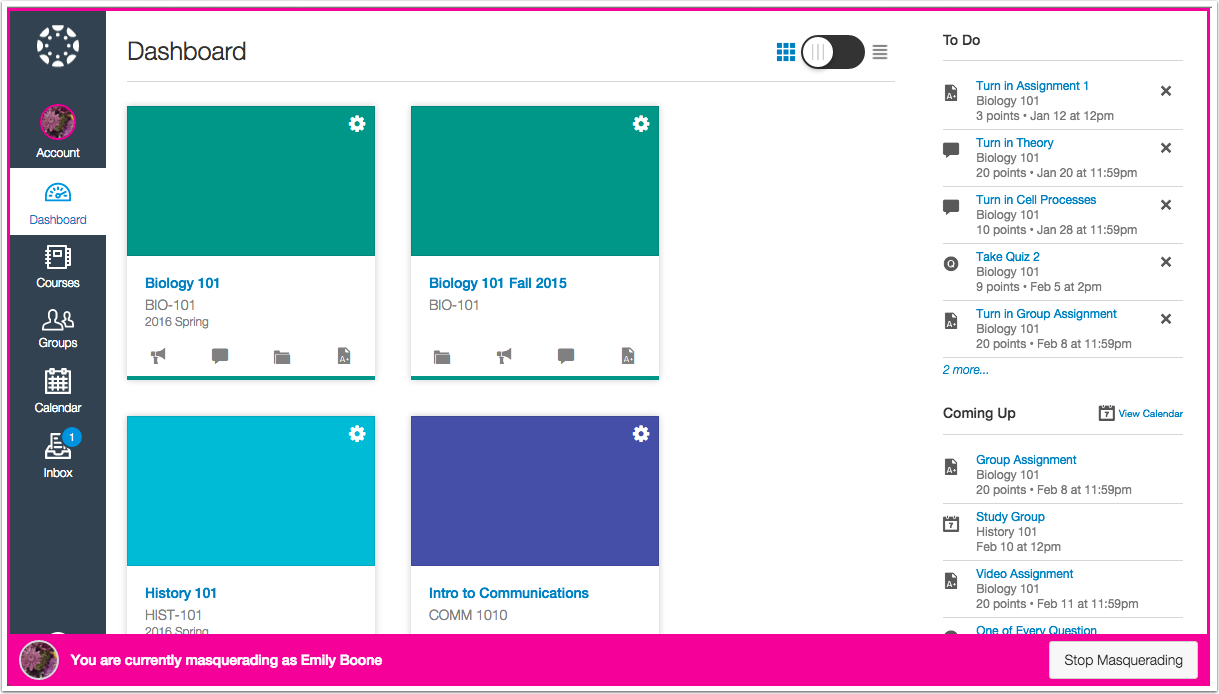Open the Biology 101 Fall 2015 course link
The image size is (1219, 694).
(x=498, y=283)
